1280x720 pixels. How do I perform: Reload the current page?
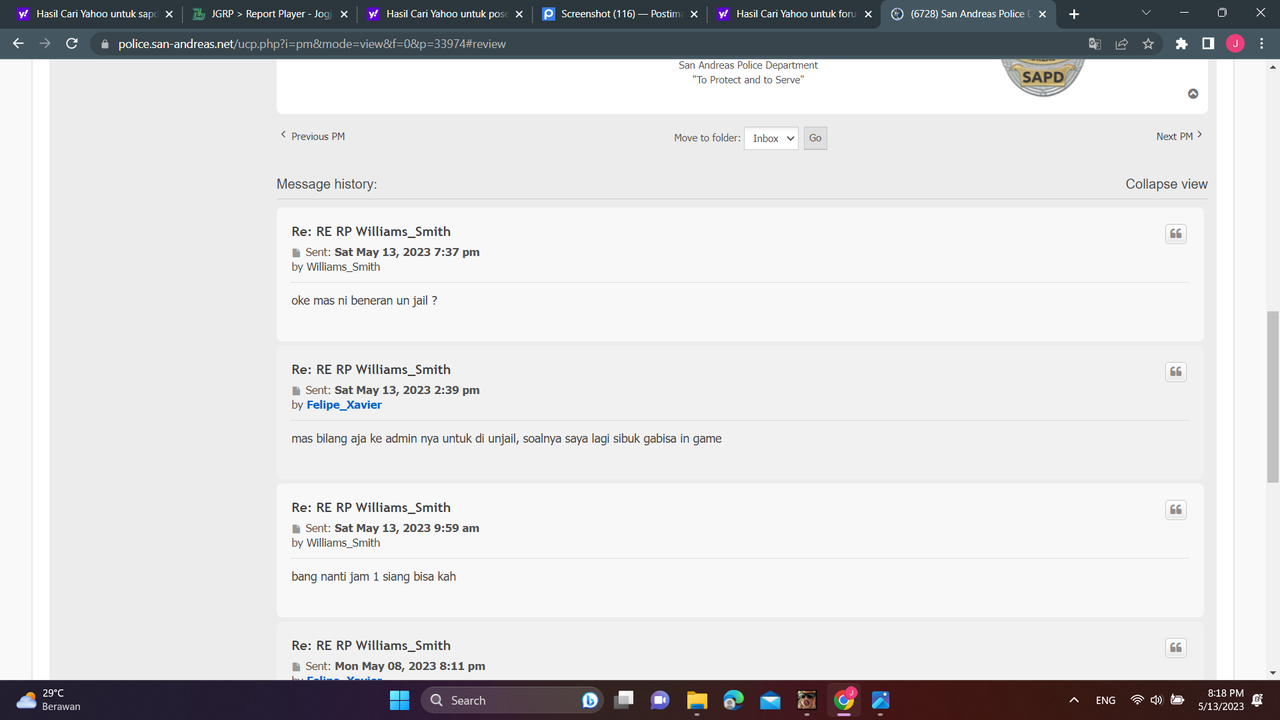72,44
